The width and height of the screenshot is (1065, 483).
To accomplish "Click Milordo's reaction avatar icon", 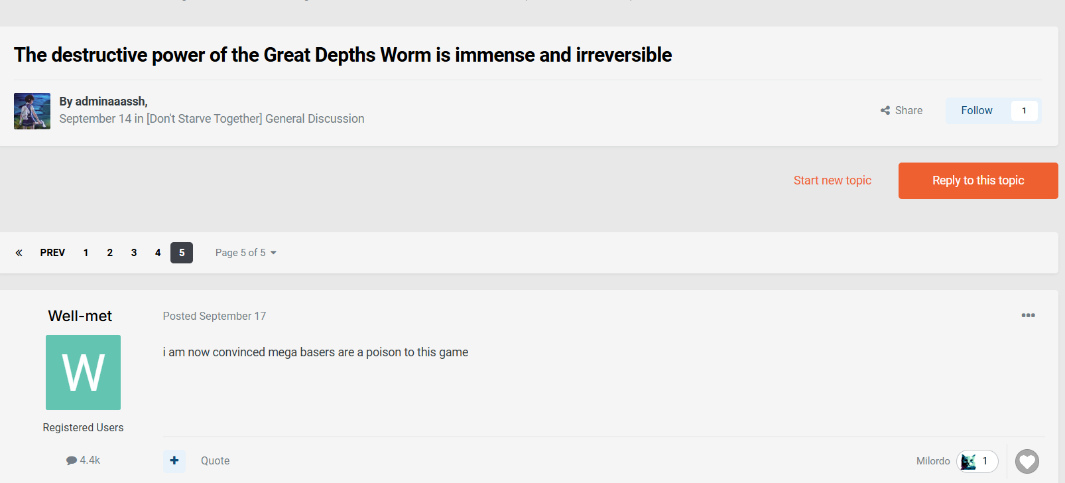I will click(x=967, y=461).
